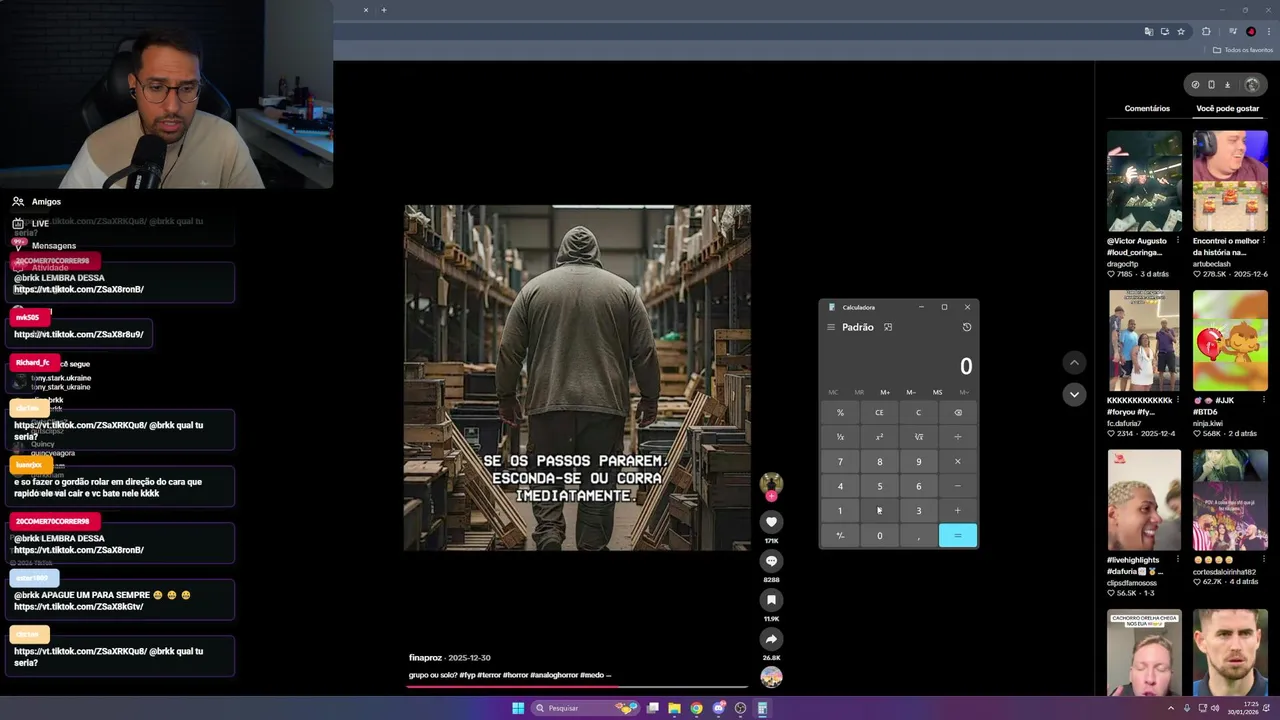The height and width of the screenshot is (720, 1280).
Task: Like the TikTok video with heart icon
Action: tap(771, 522)
